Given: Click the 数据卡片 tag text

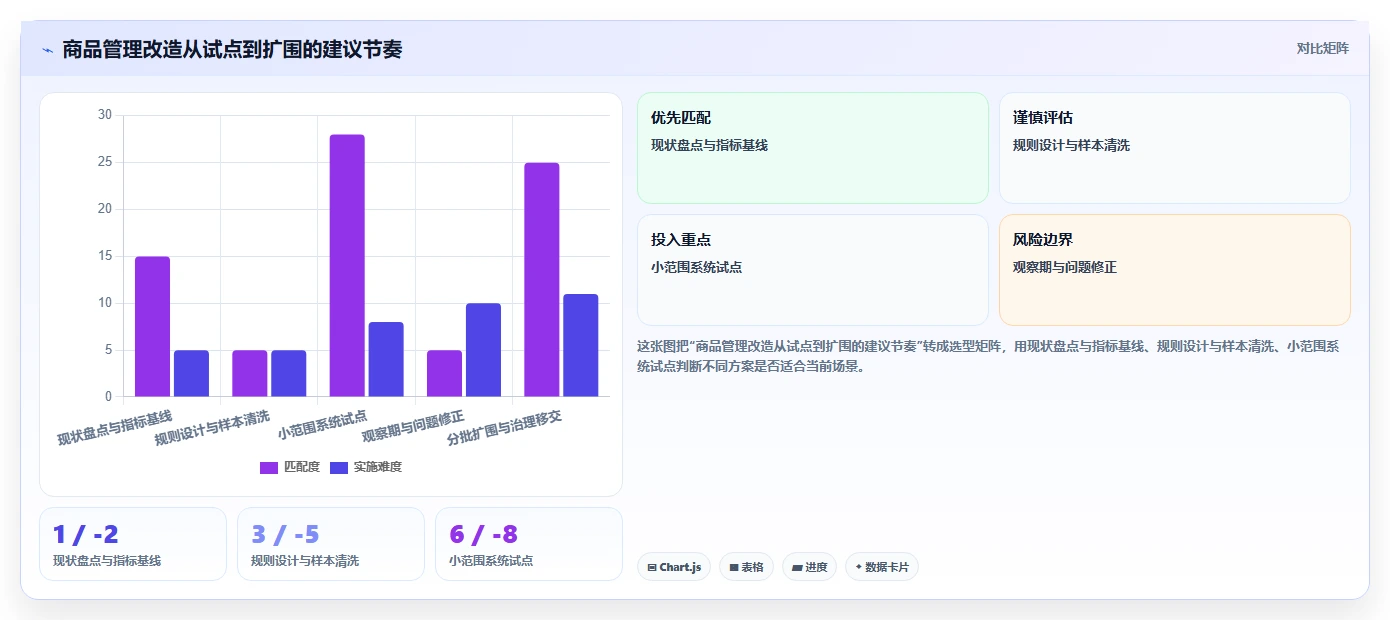Looking at the screenshot, I should 887,567.
